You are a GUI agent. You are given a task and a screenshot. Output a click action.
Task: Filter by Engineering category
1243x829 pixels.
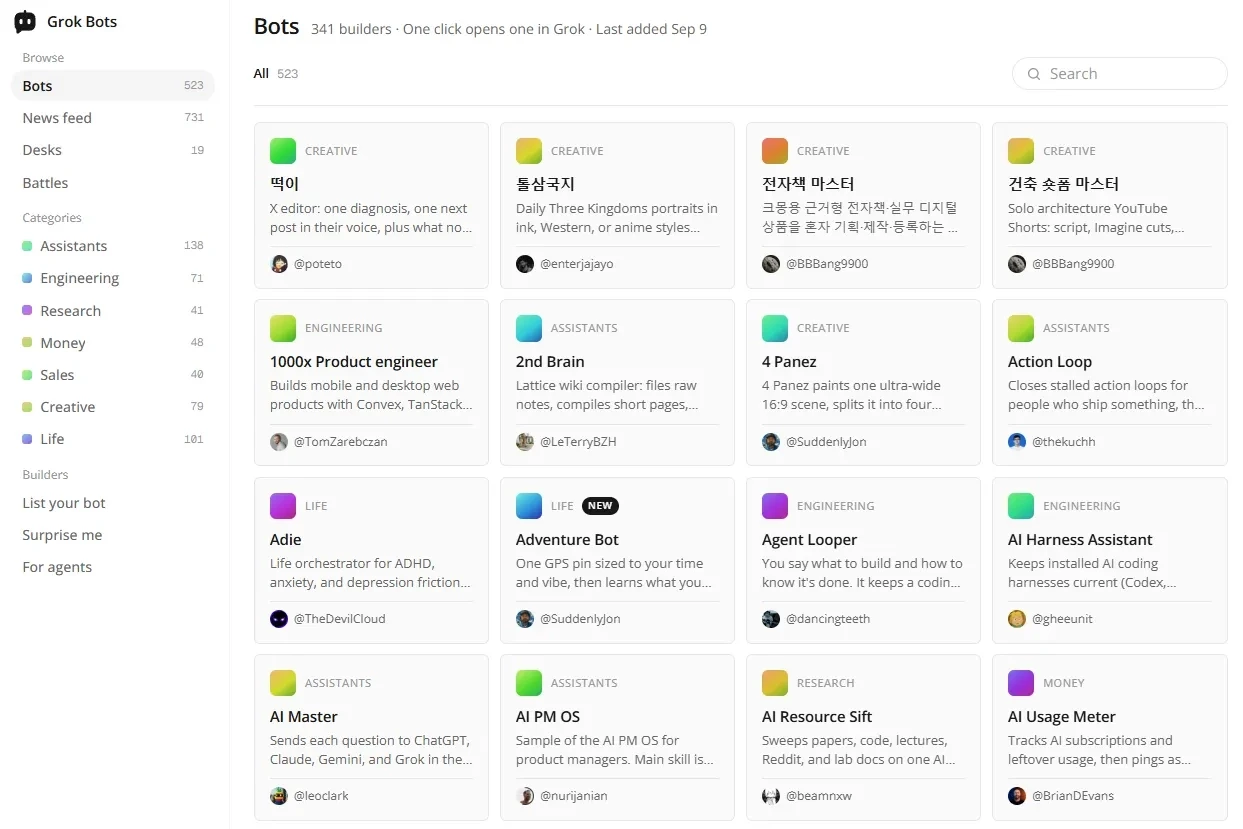tap(113, 278)
